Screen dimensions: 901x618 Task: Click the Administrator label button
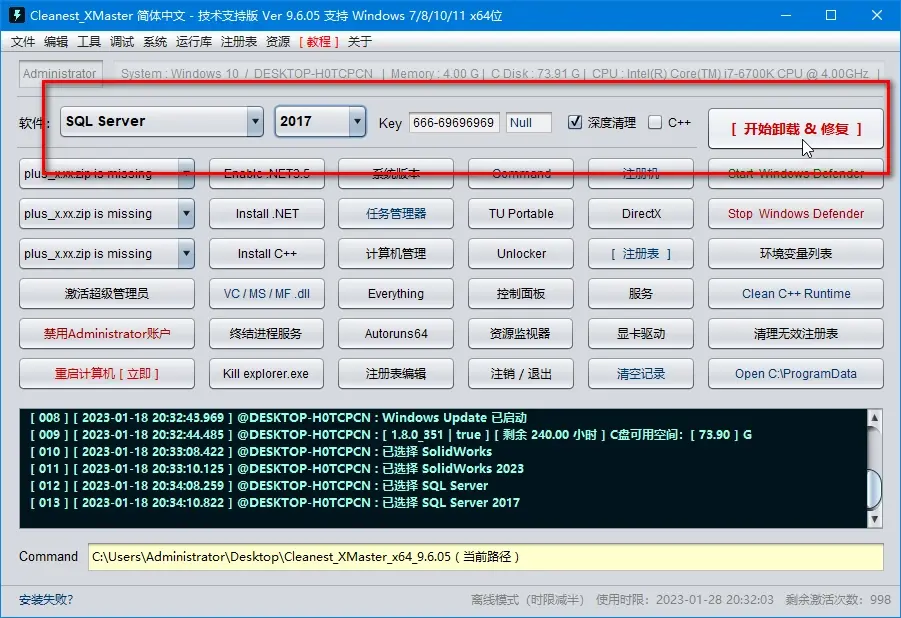60,74
